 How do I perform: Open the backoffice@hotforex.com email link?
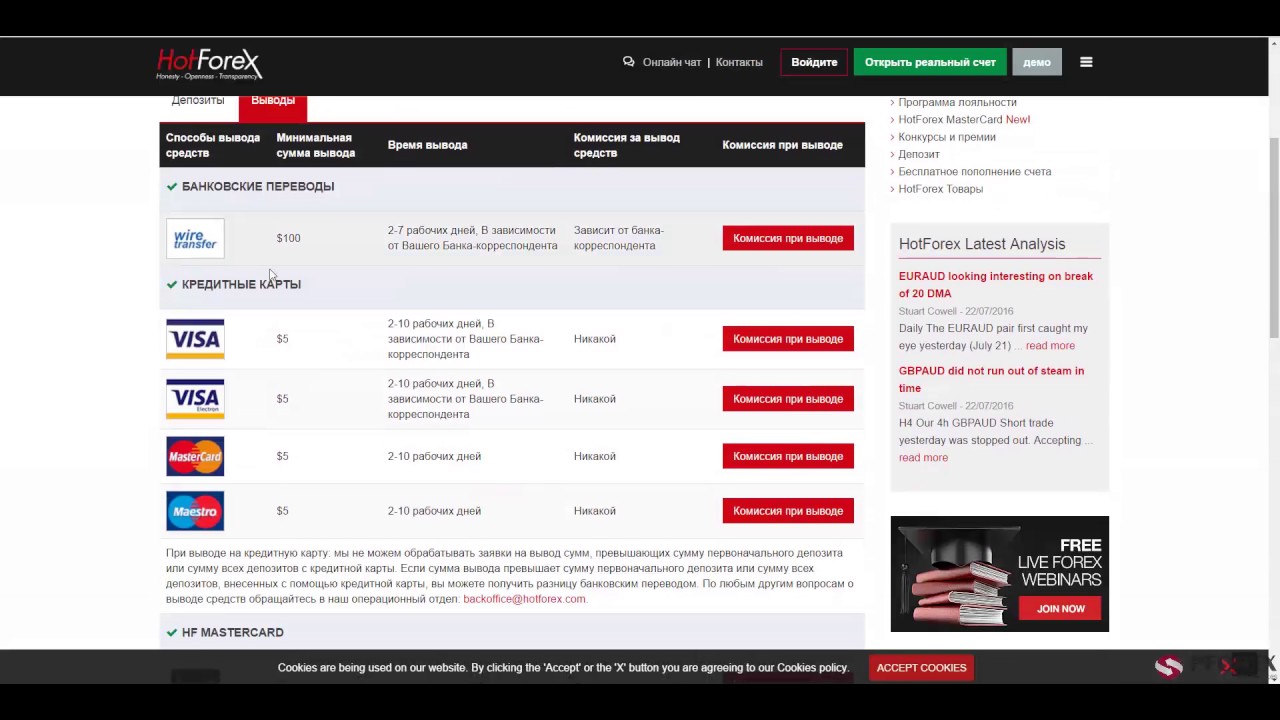(x=524, y=599)
